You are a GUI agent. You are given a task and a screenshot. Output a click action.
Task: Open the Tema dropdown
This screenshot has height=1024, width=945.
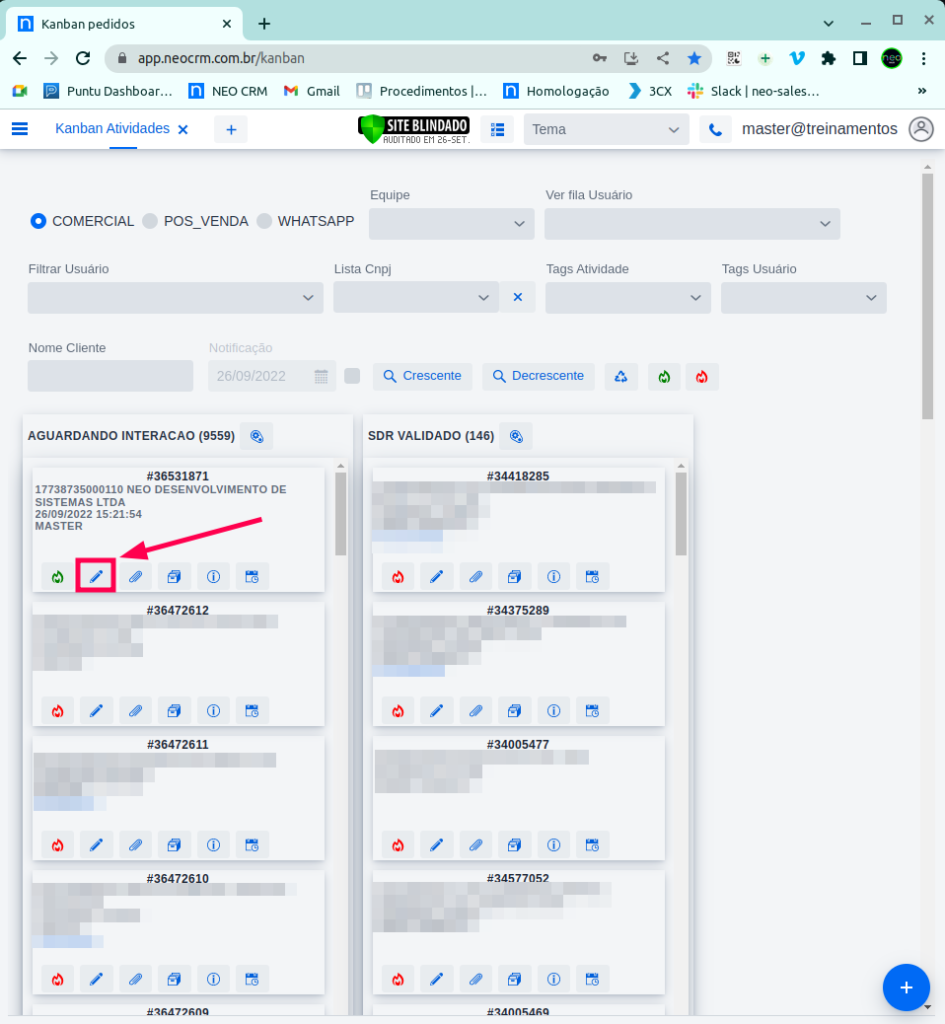pos(606,130)
